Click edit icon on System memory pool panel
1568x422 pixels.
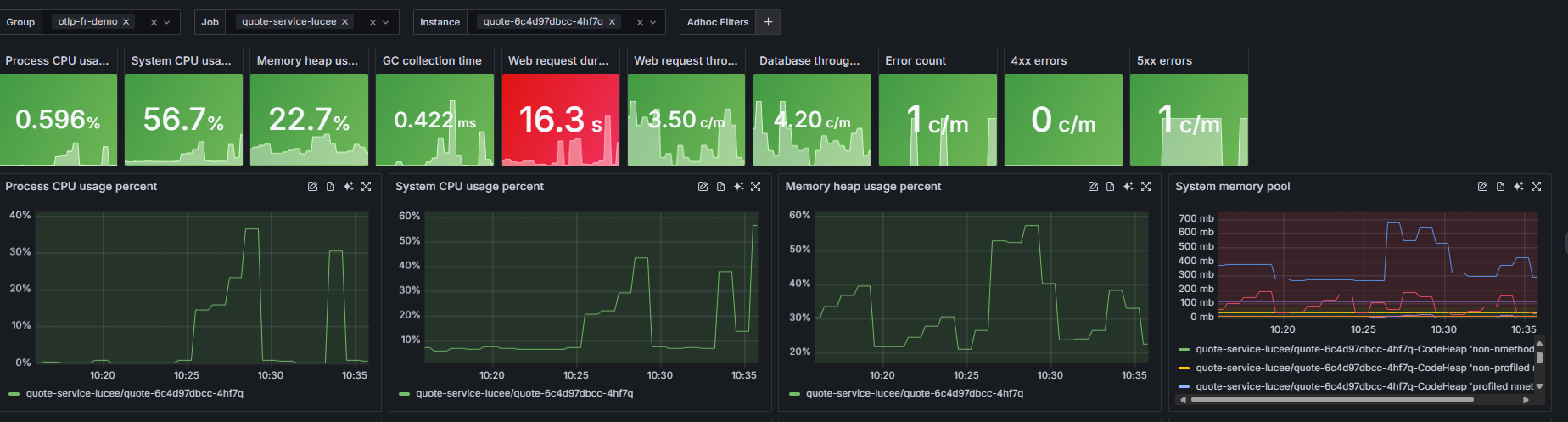point(1482,187)
